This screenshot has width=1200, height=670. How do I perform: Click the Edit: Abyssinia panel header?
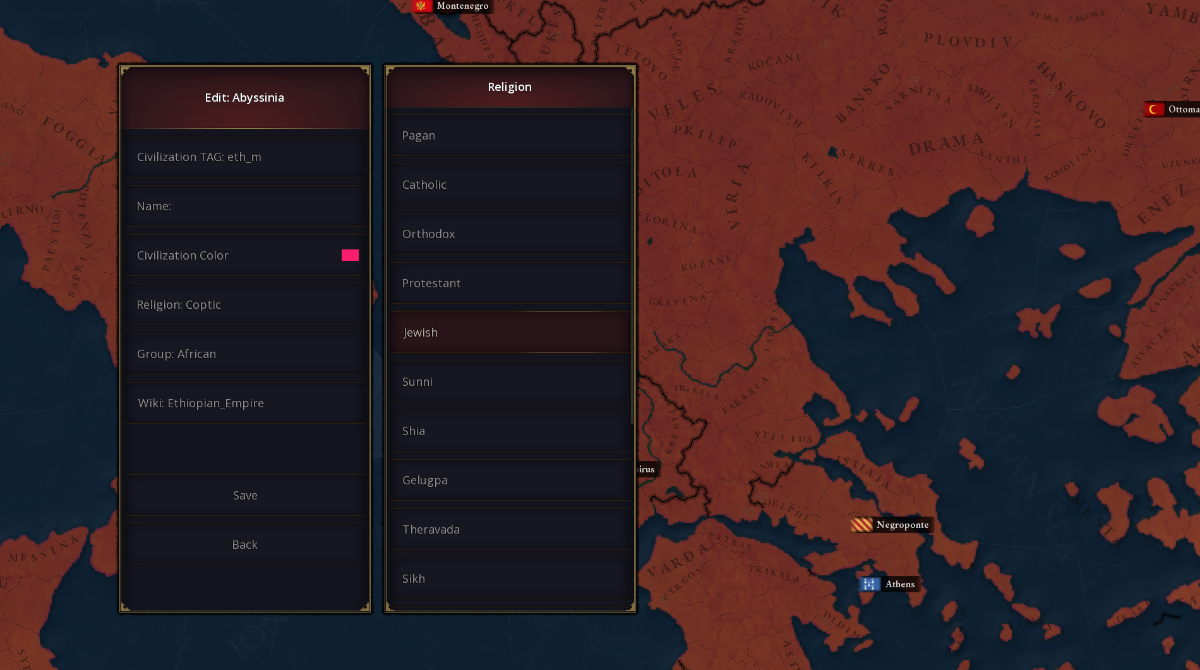pos(245,98)
